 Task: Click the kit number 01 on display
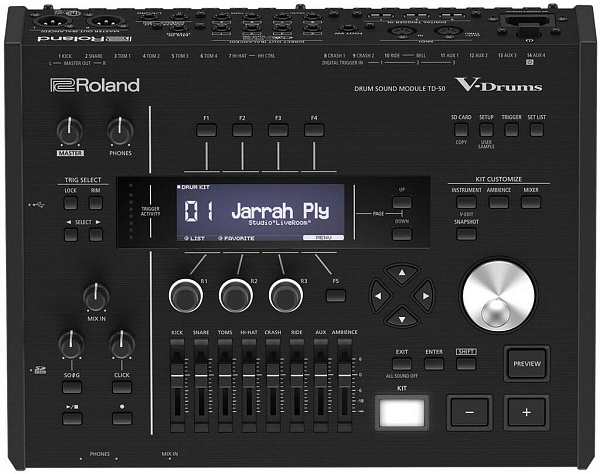tap(198, 211)
